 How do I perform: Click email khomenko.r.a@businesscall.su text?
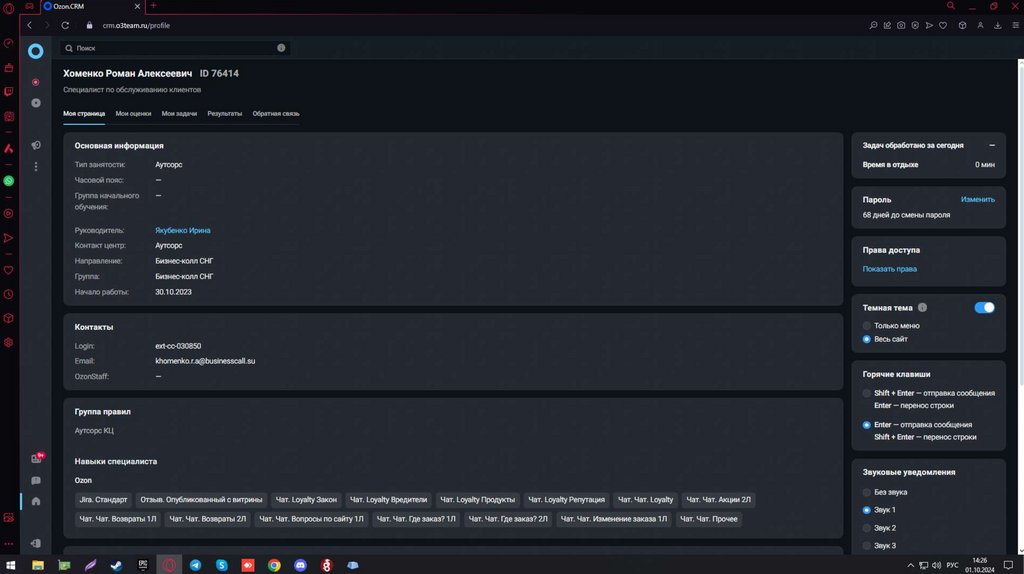click(205, 361)
